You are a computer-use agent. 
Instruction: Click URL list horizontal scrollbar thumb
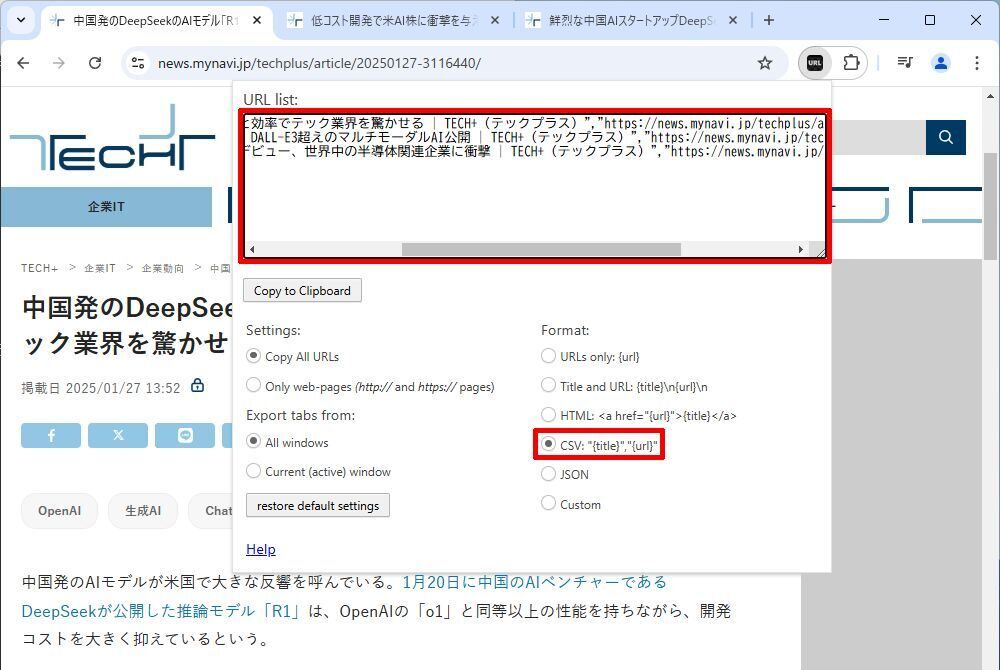tap(541, 249)
